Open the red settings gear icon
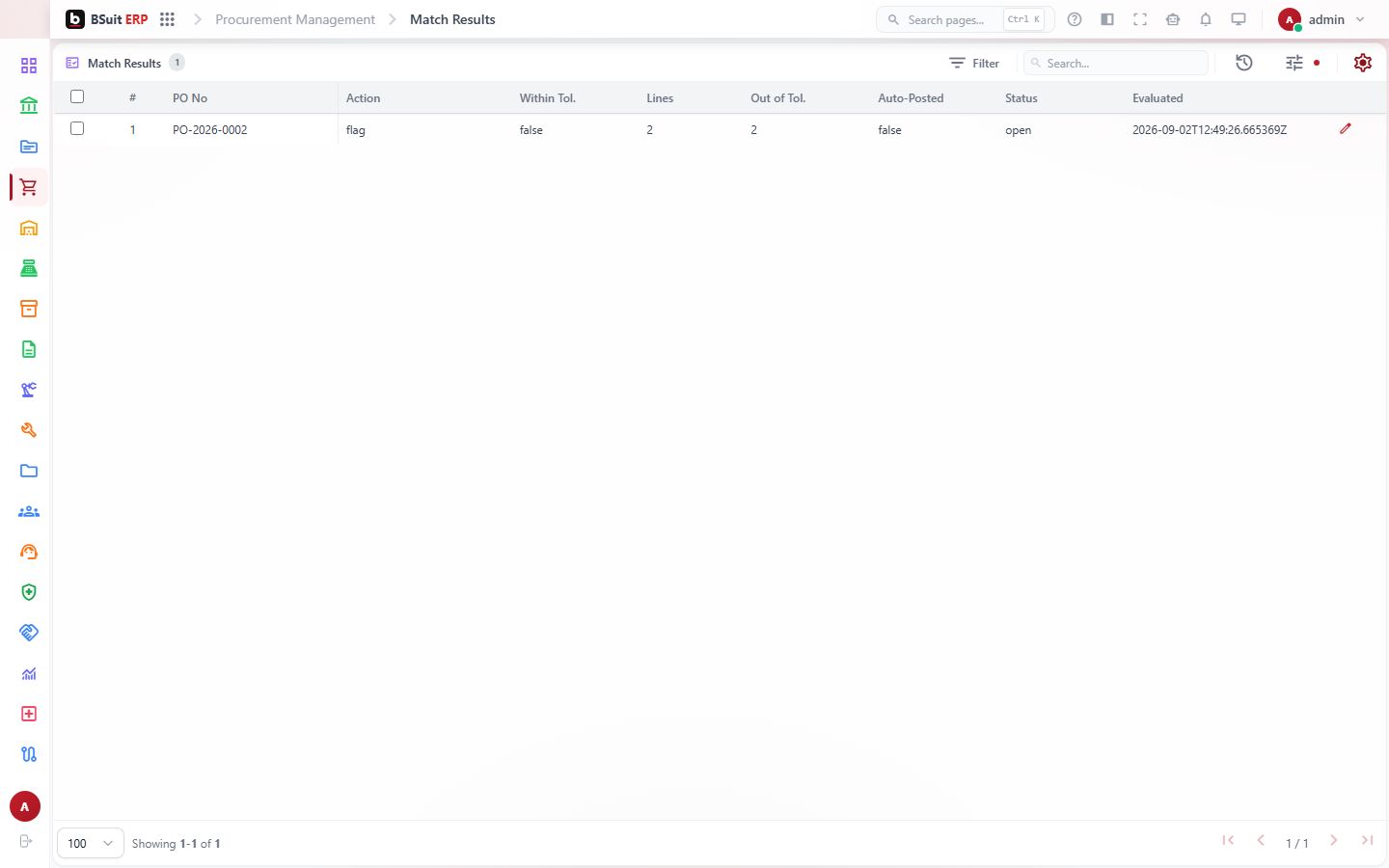1389x868 pixels. (x=1363, y=63)
